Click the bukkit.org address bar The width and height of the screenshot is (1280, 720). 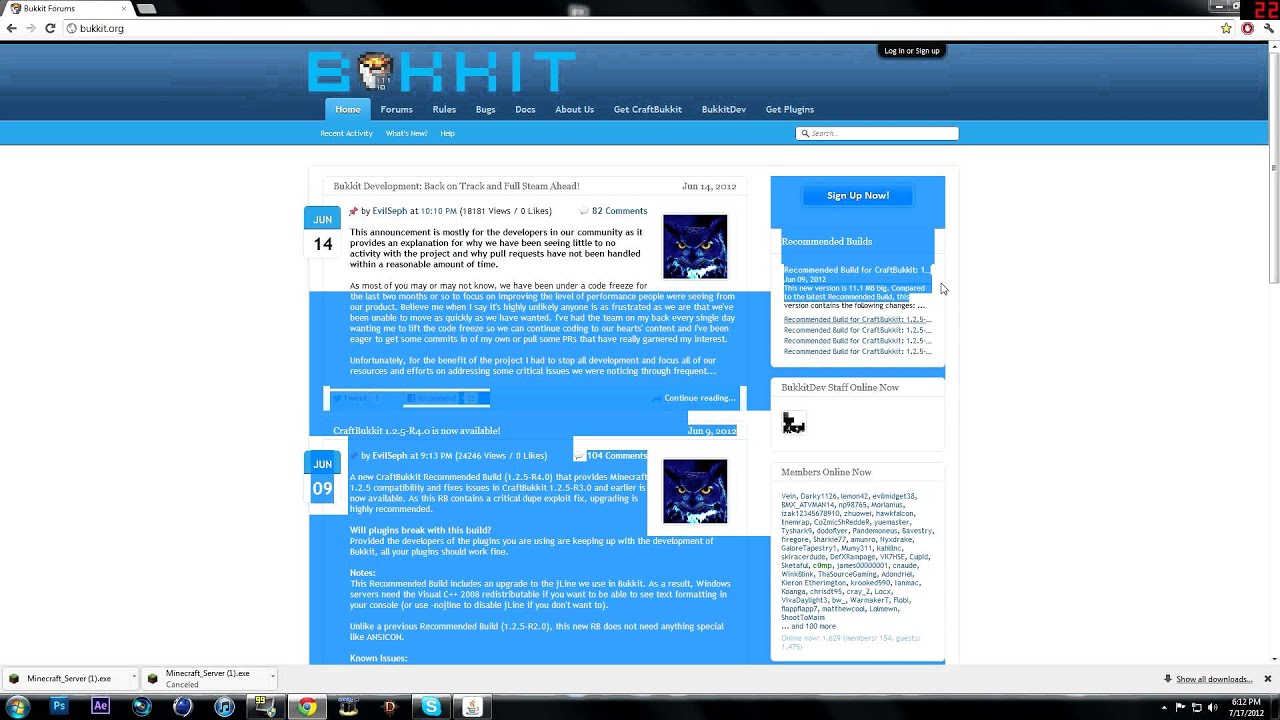coord(640,28)
